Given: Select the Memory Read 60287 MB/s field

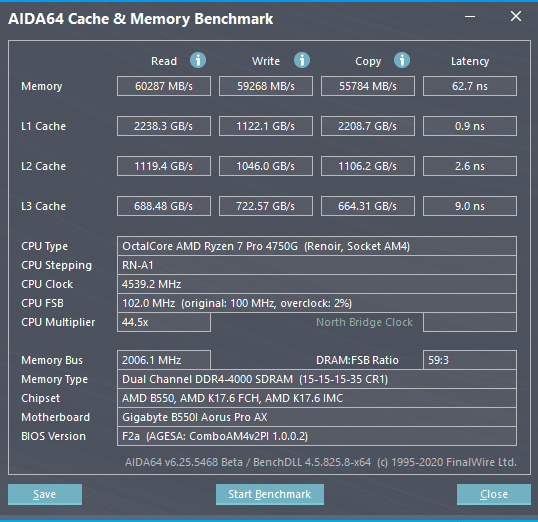Looking at the screenshot, I should (x=164, y=86).
